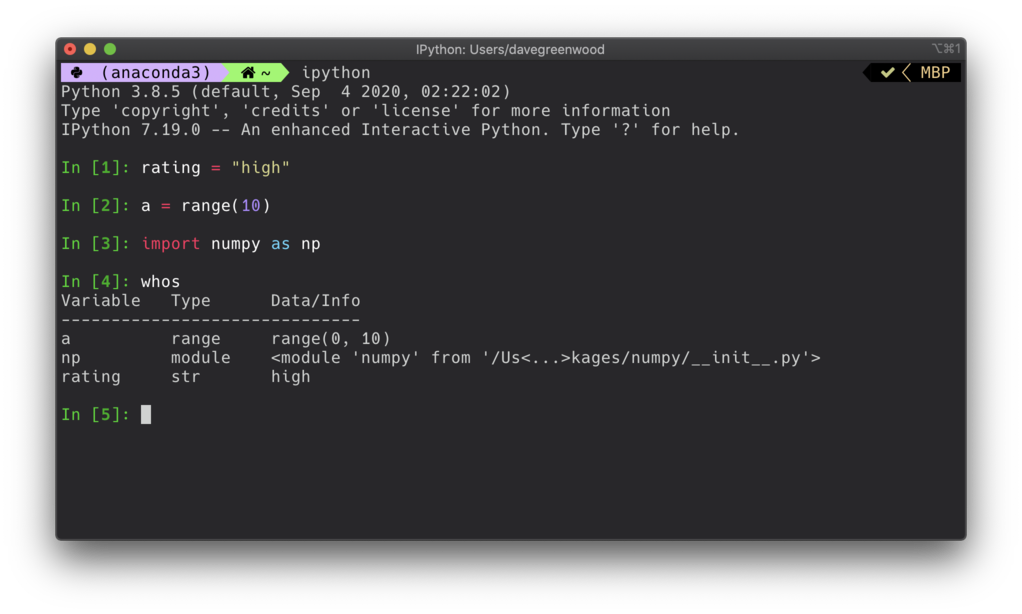Toggle zoom with the green traffic light
The height and width of the screenshot is (614, 1022).
click(109, 47)
